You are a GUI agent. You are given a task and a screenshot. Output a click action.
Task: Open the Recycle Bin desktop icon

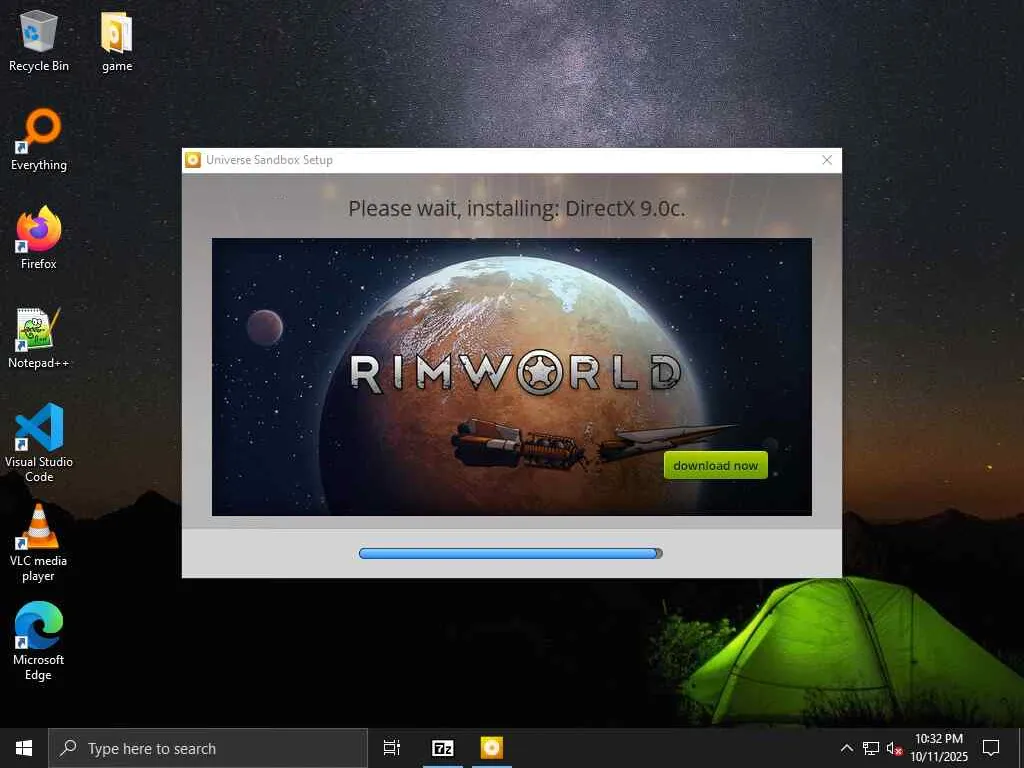pyautogui.click(x=39, y=40)
